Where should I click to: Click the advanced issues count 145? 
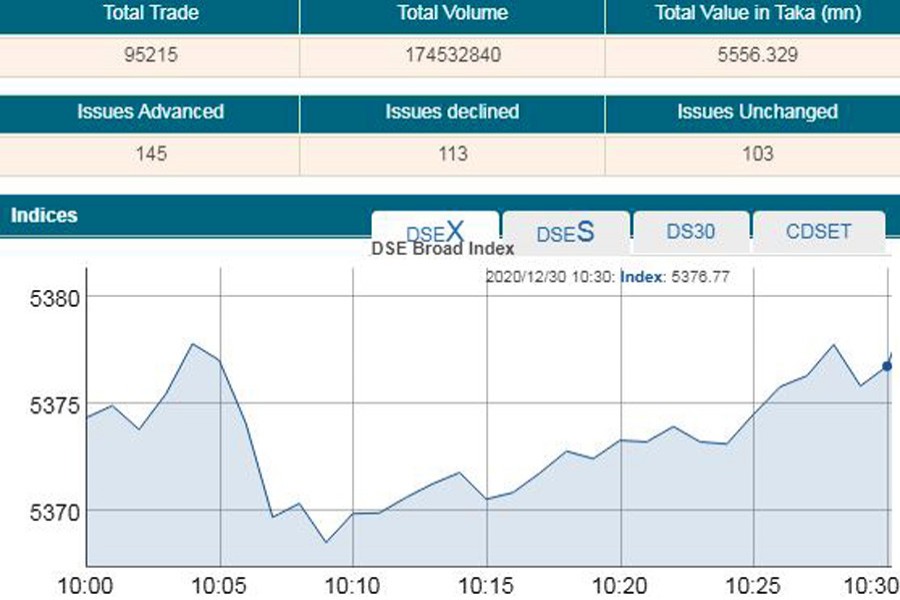tap(150, 154)
